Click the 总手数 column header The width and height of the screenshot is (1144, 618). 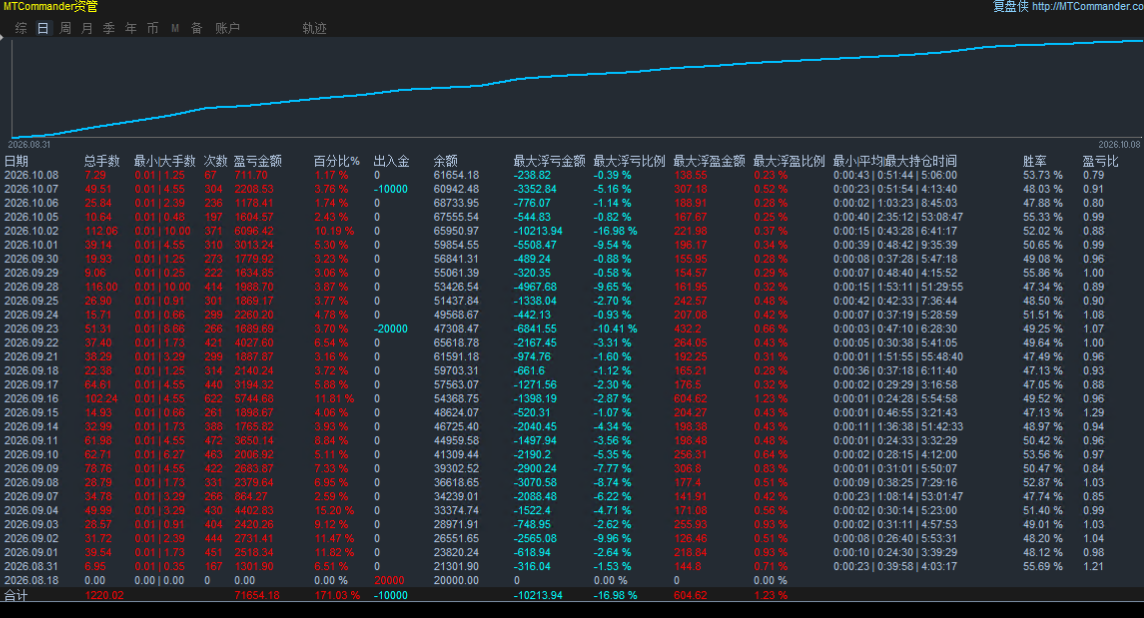click(101, 161)
